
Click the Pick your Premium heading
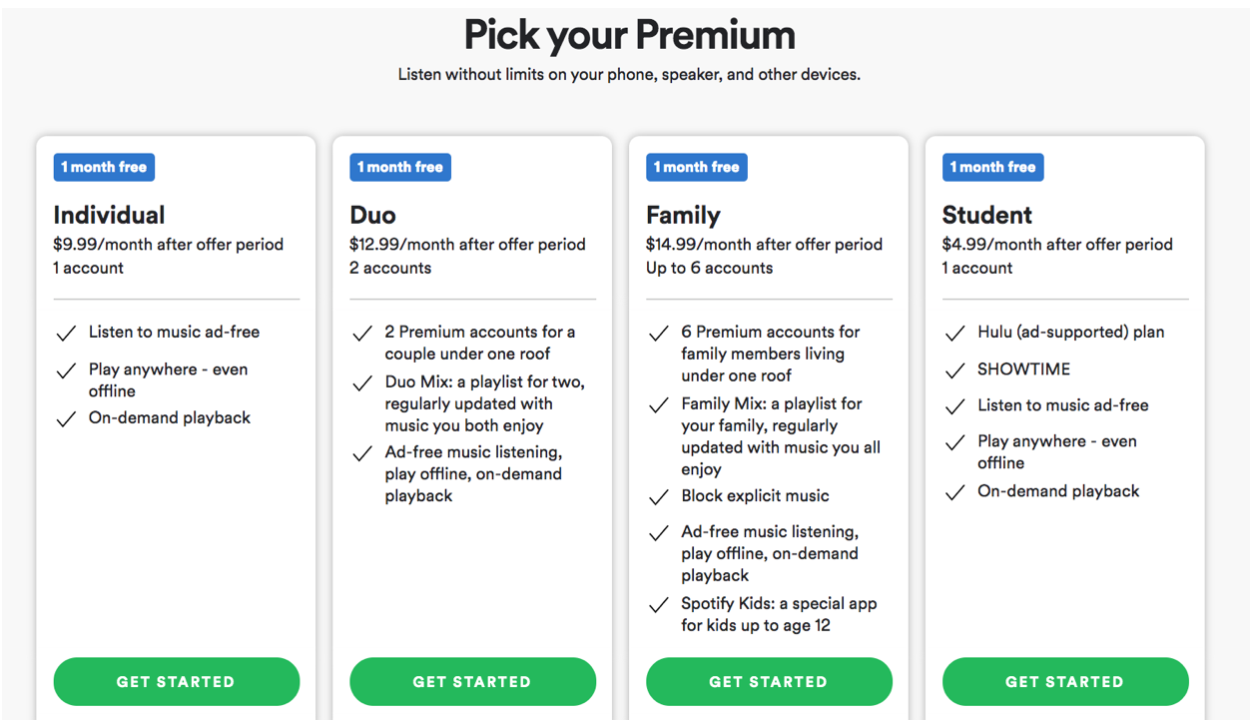[x=629, y=36]
